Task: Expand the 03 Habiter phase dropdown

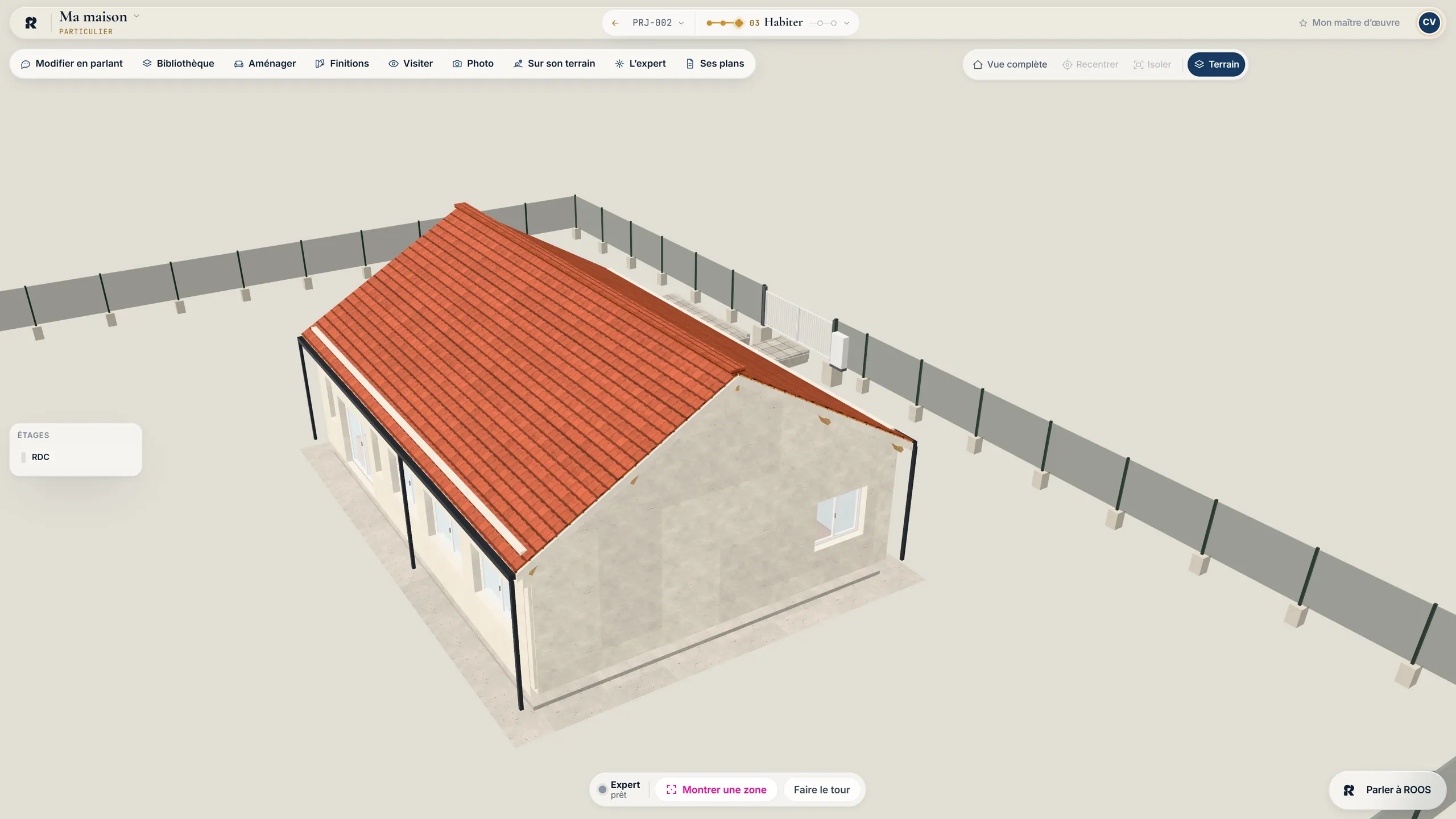Action: pos(847,23)
